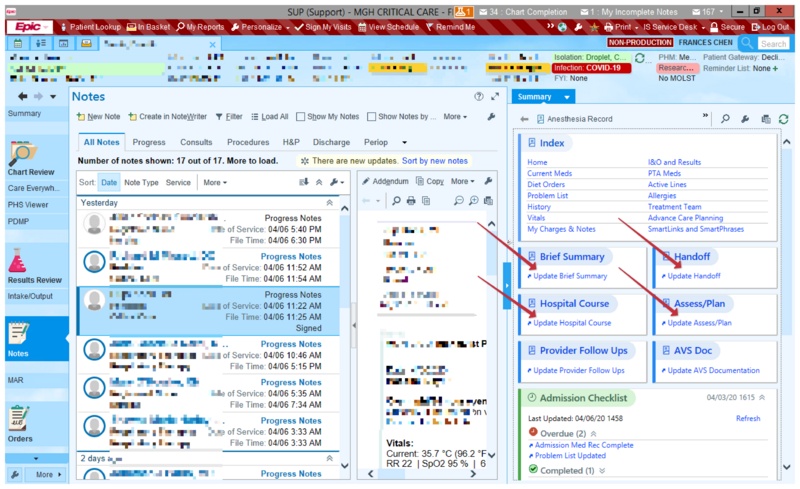Click the Notes help question icon
Viewport: 800px width, 489px height.
pos(479,96)
